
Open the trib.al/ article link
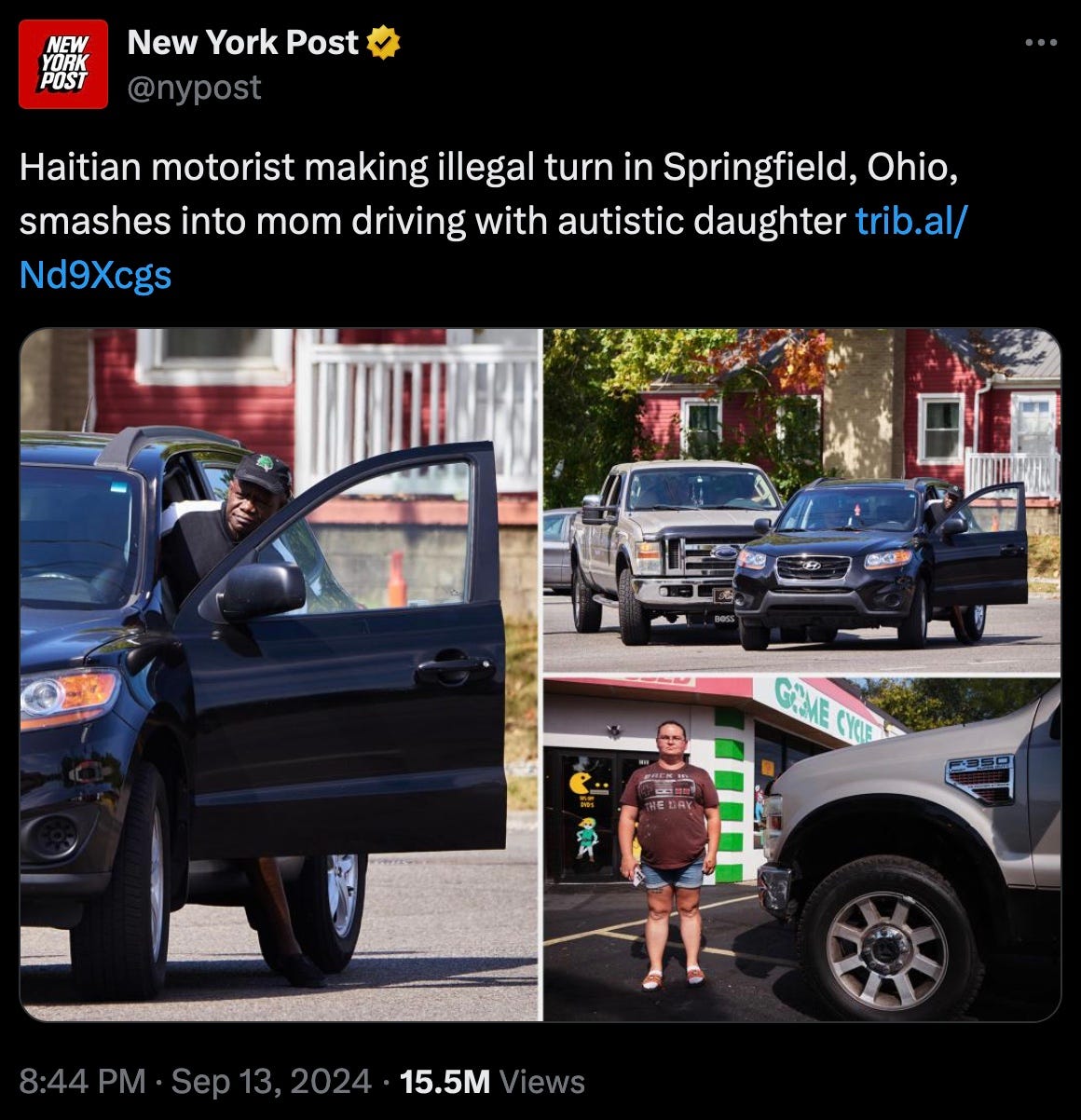[912, 222]
